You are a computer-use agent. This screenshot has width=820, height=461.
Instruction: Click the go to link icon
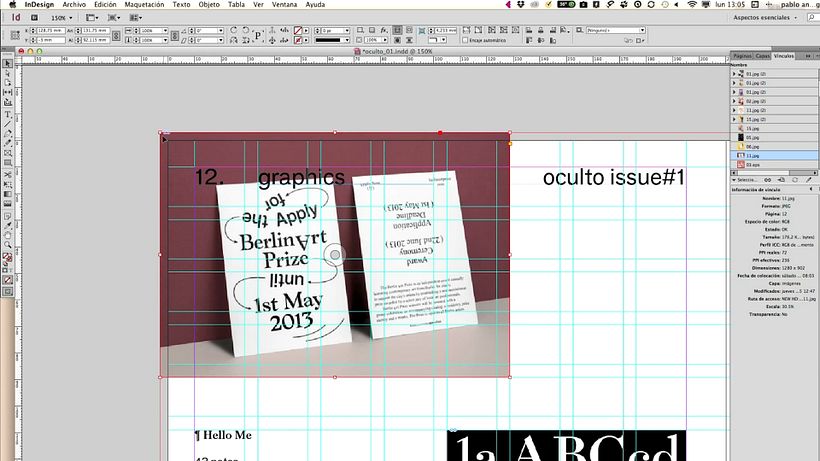[781, 180]
